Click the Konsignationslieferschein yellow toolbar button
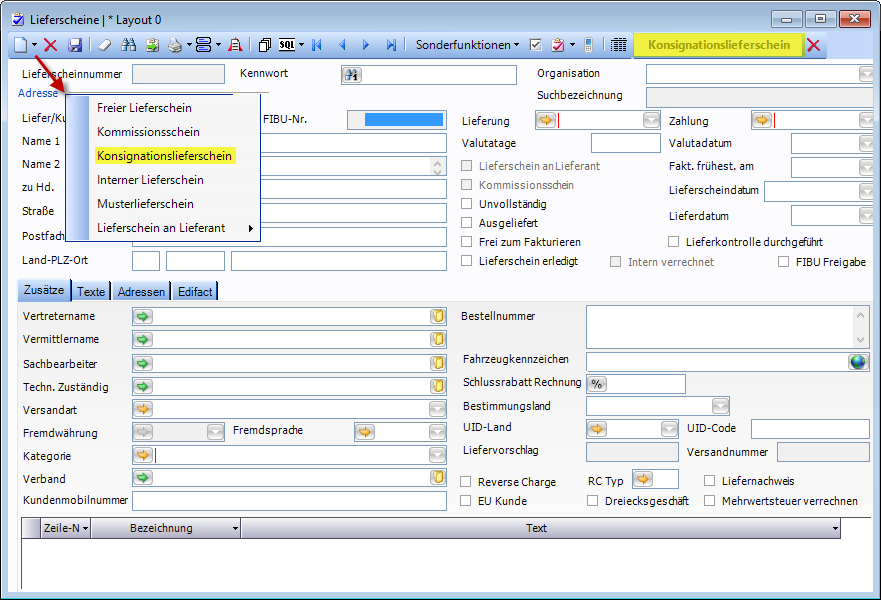 717,45
